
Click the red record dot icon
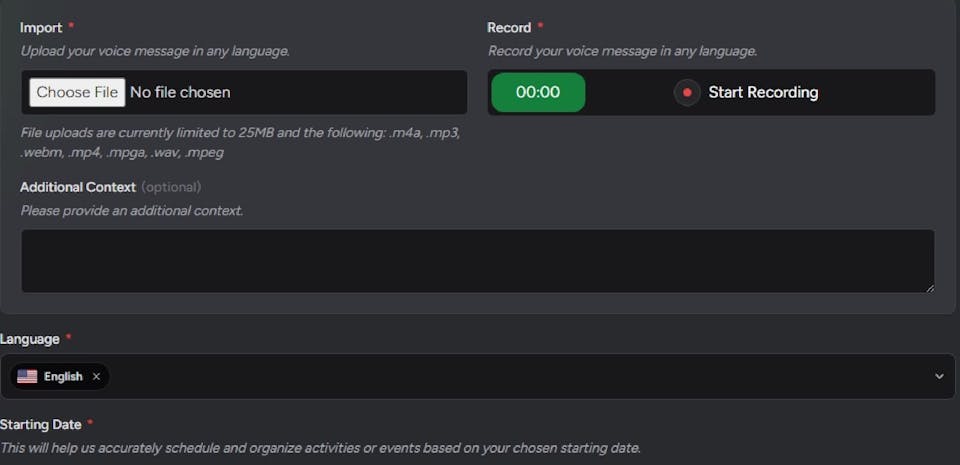tap(687, 93)
